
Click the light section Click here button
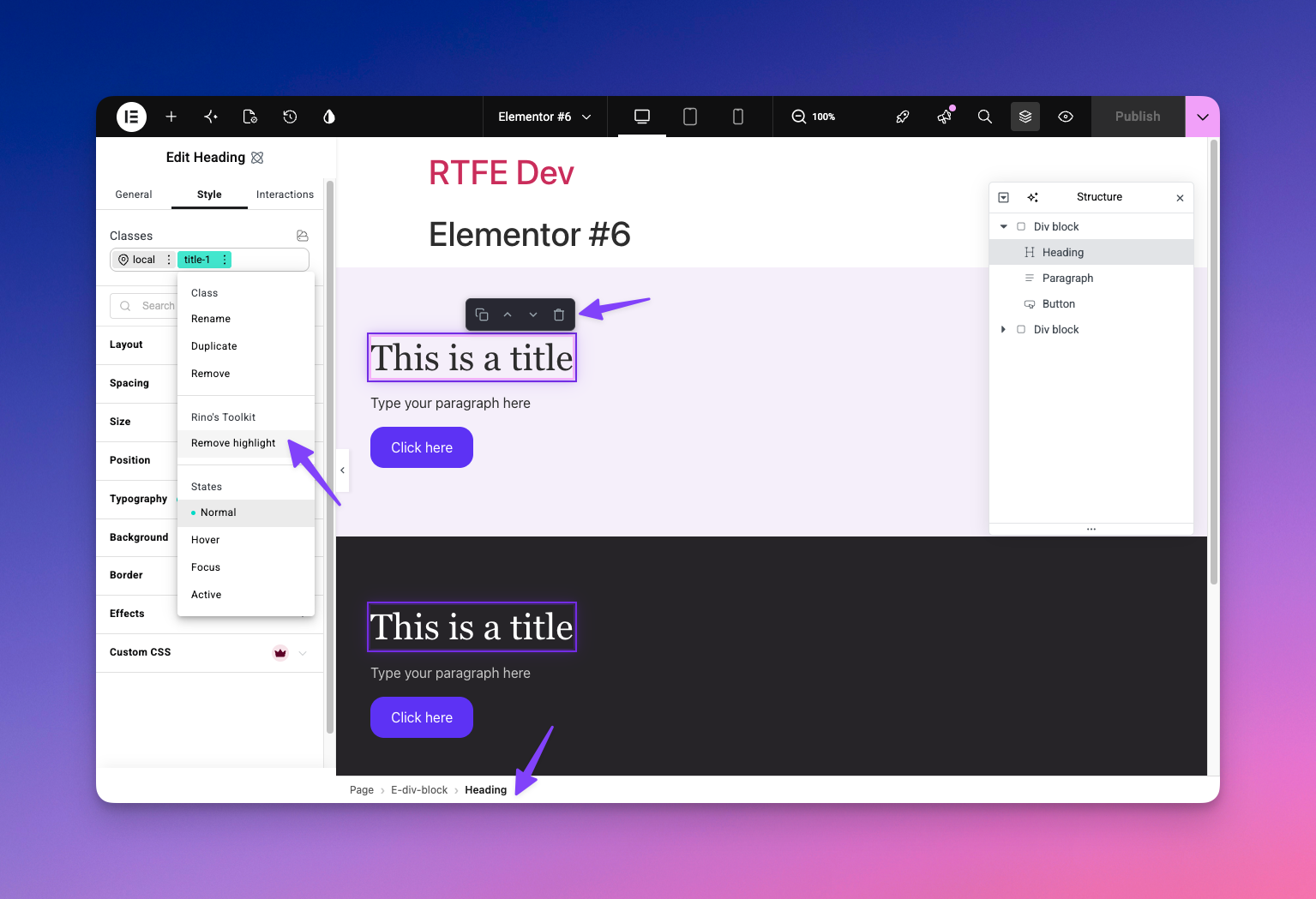tap(422, 447)
